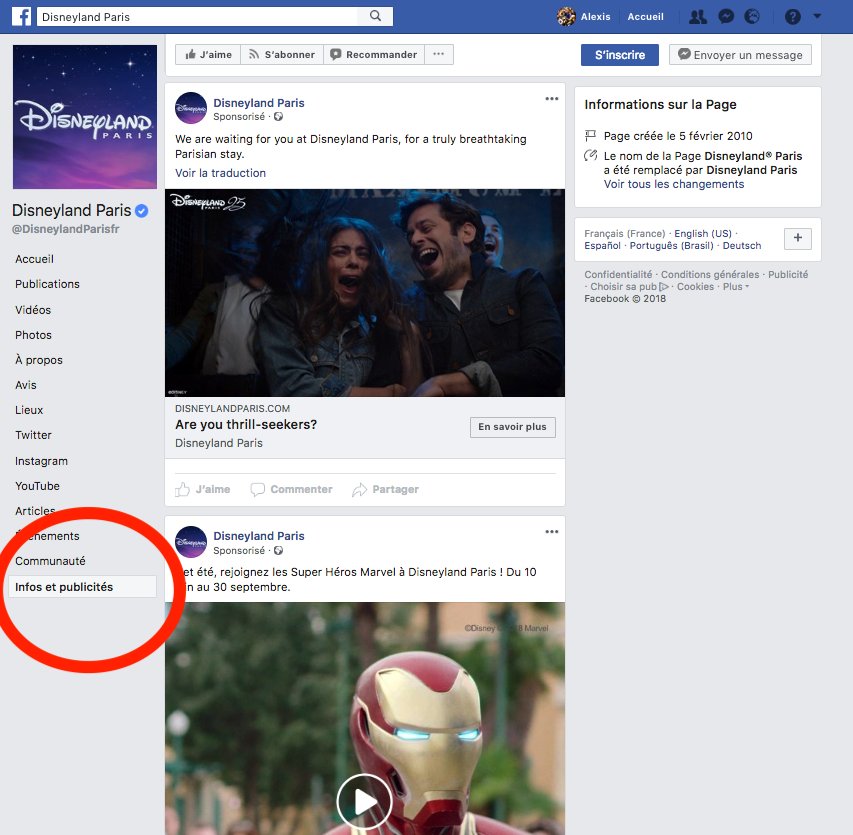Click the S'inscrire button

point(620,55)
